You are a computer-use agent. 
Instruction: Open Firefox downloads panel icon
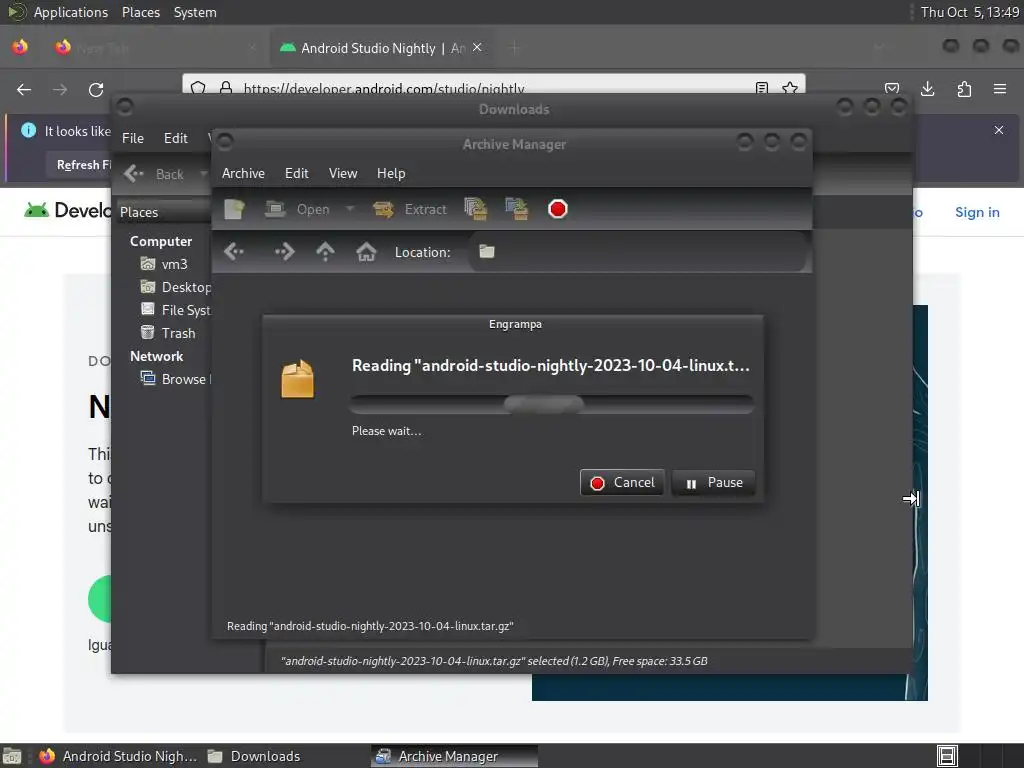[x=927, y=89]
